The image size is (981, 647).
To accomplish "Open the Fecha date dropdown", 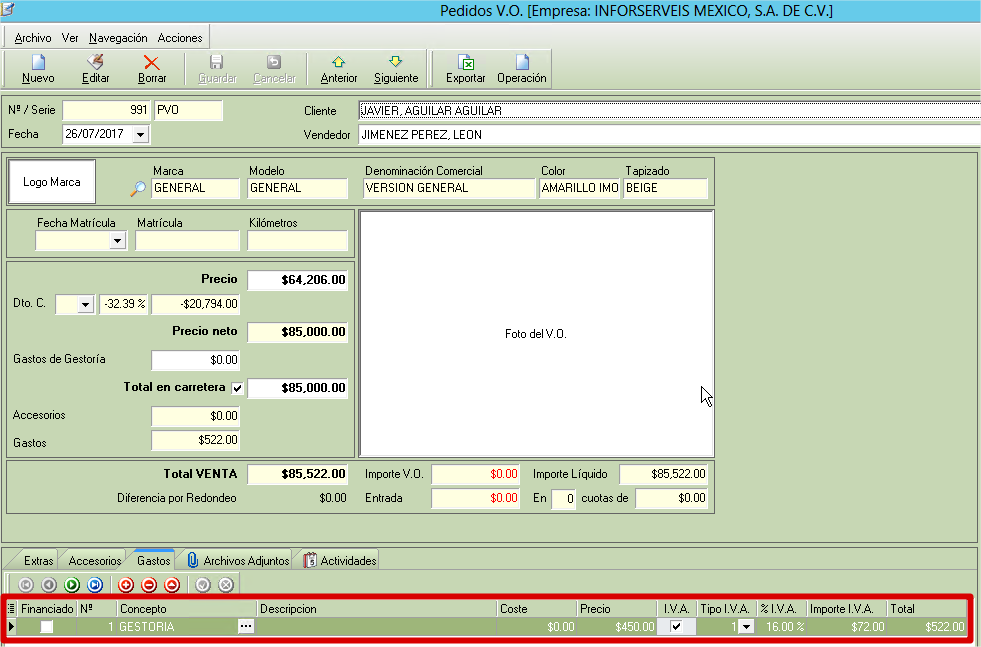I will click(139, 134).
